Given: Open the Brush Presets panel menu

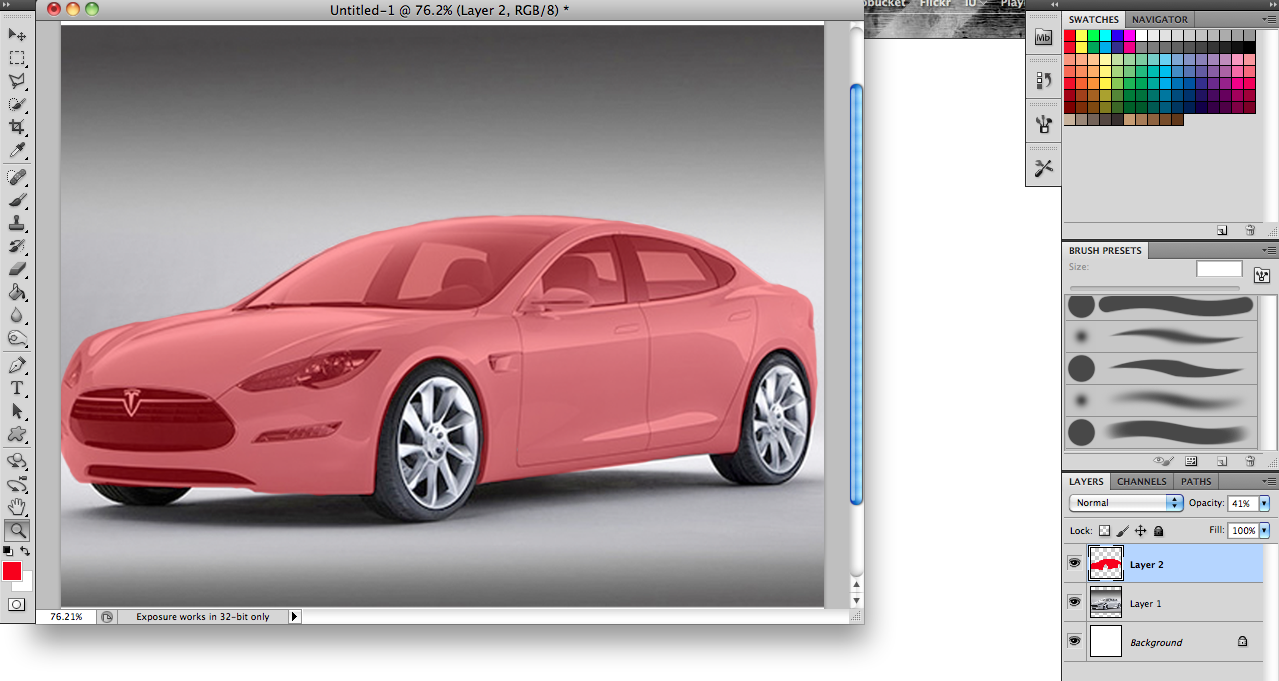Looking at the screenshot, I should 1270,250.
